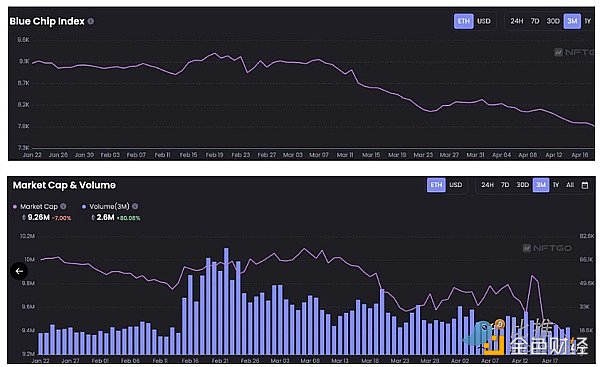Select ETH in Blue Chip Index
600x367 pixels.
pyautogui.click(x=463, y=21)
